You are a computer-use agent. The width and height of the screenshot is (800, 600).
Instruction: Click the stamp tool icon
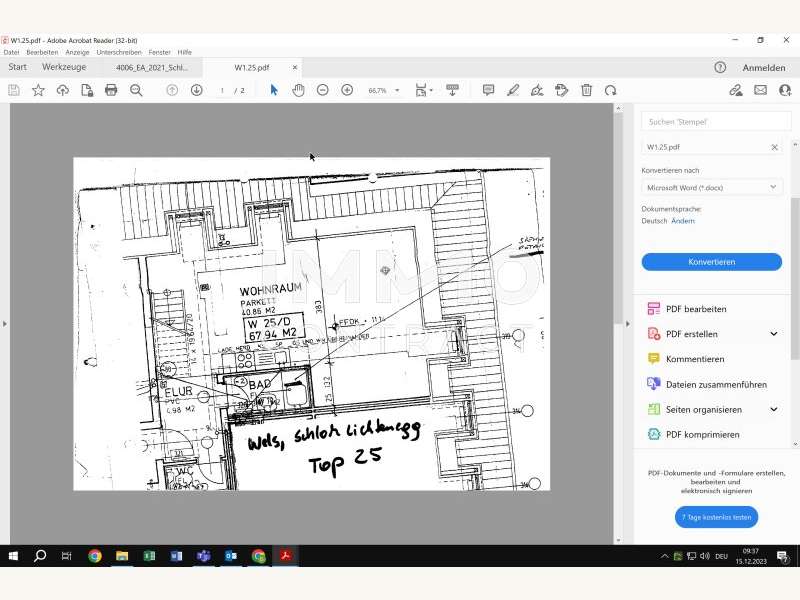[x=562, y=90]
